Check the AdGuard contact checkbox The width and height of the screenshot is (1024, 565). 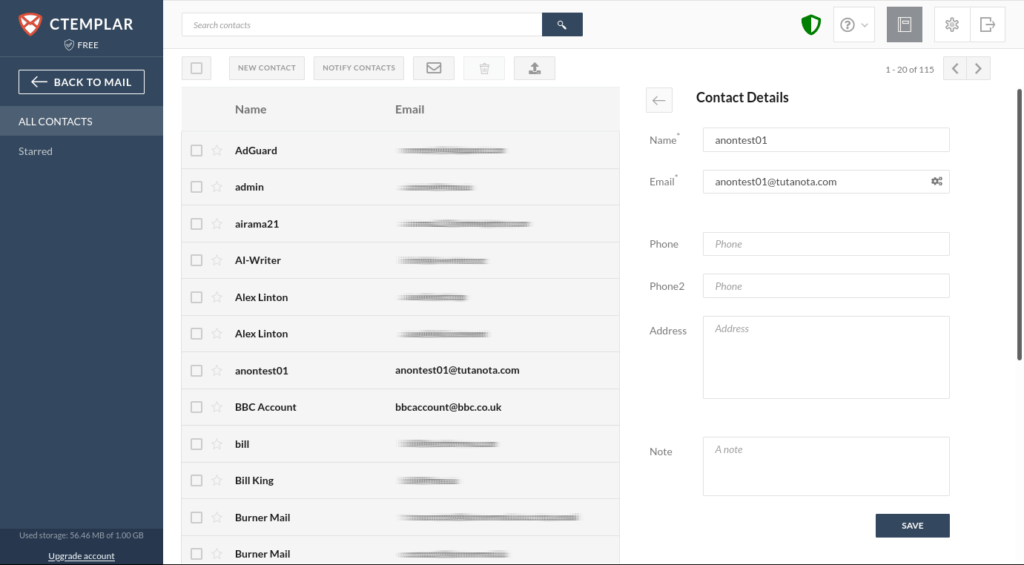(197, 150)
